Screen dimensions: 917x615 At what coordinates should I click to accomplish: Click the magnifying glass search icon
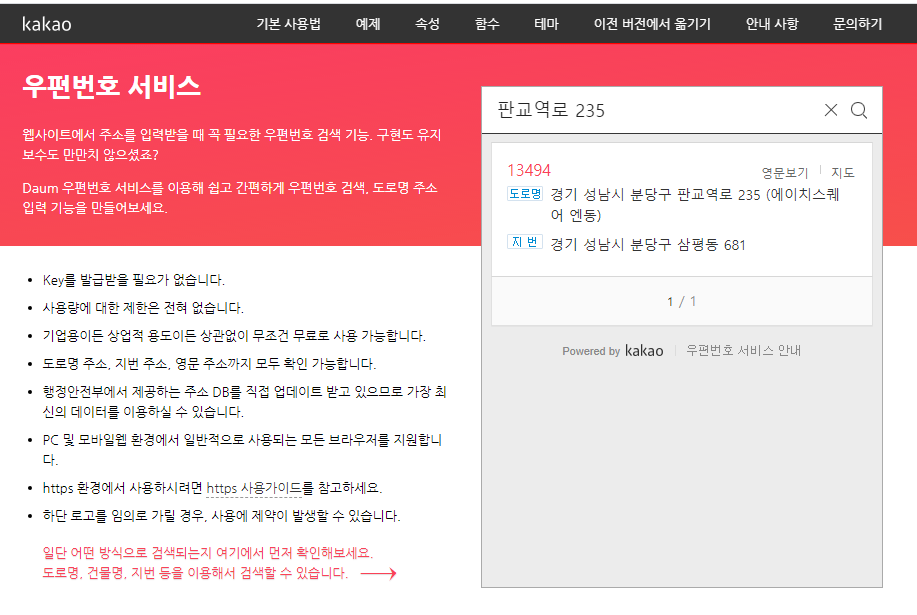coord(859,110)
